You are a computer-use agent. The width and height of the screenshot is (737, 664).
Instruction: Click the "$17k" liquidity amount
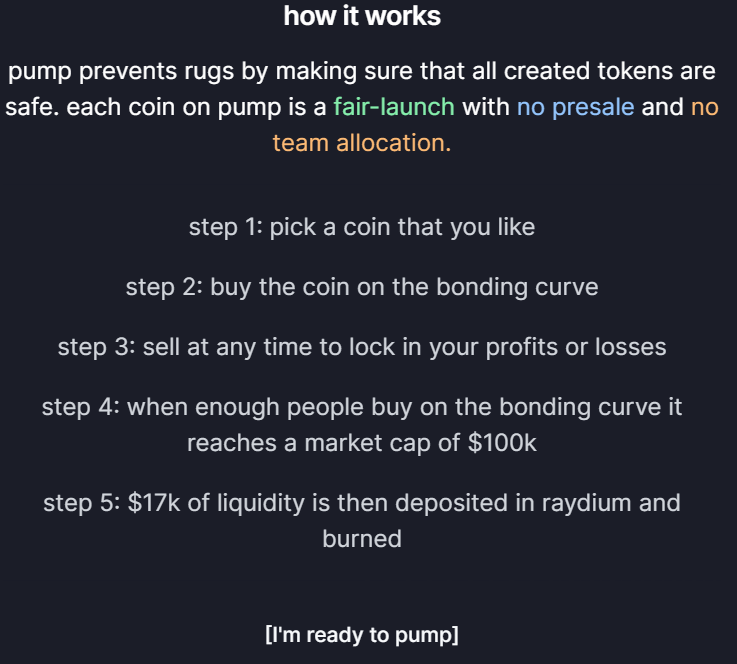coord(155,502)
